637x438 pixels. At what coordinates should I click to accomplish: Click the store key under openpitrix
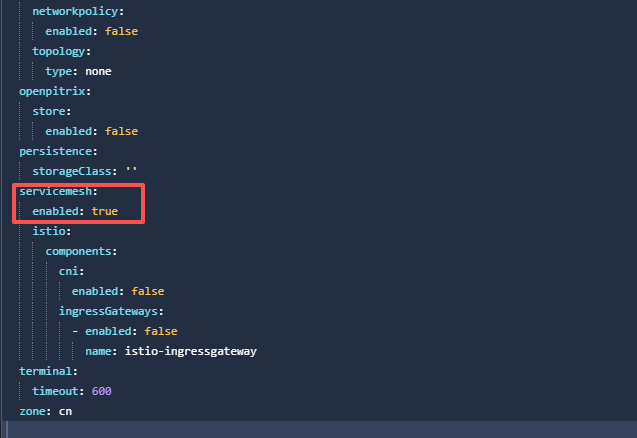51,111
